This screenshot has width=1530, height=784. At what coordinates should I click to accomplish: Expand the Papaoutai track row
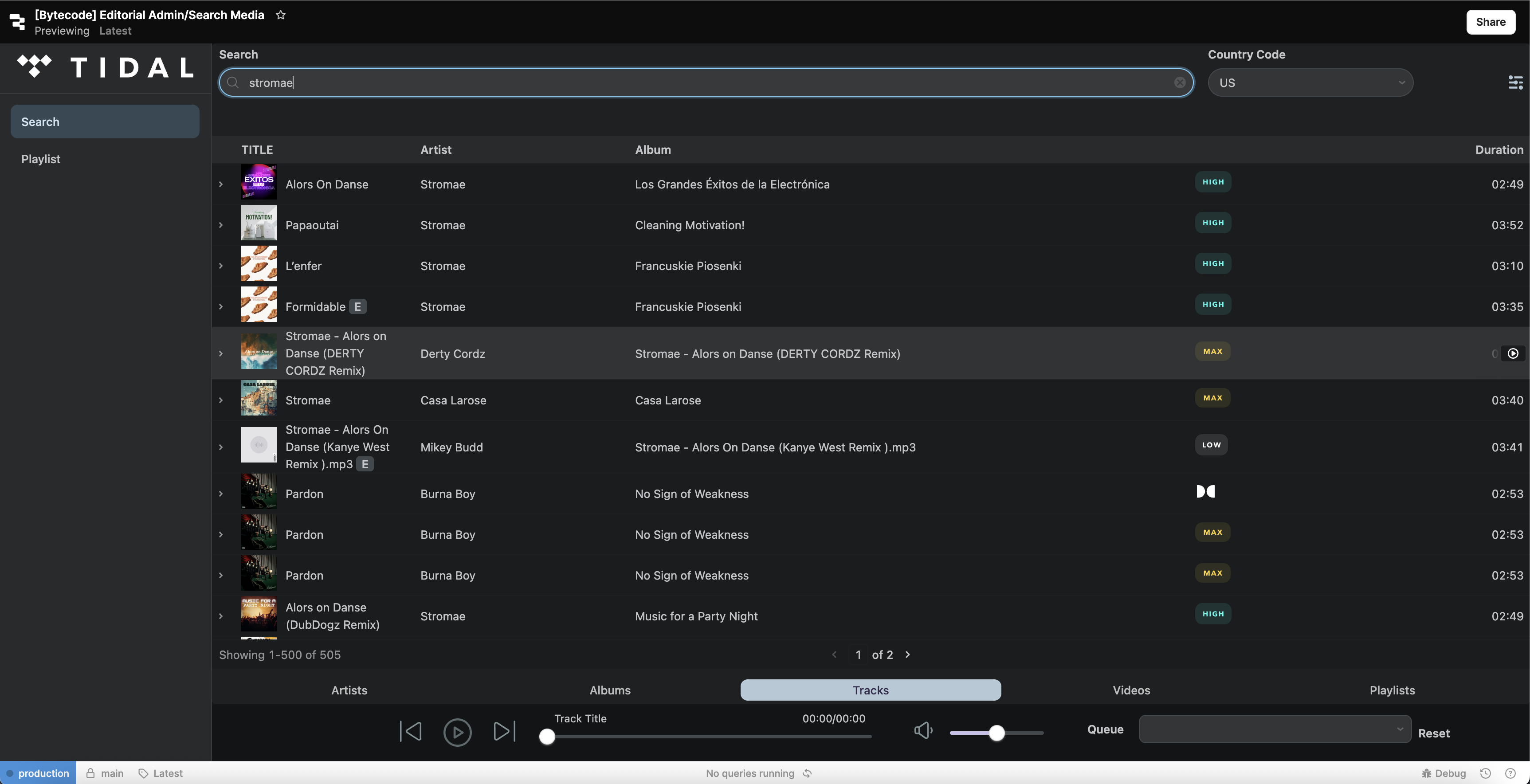click(x=221, y=225)
